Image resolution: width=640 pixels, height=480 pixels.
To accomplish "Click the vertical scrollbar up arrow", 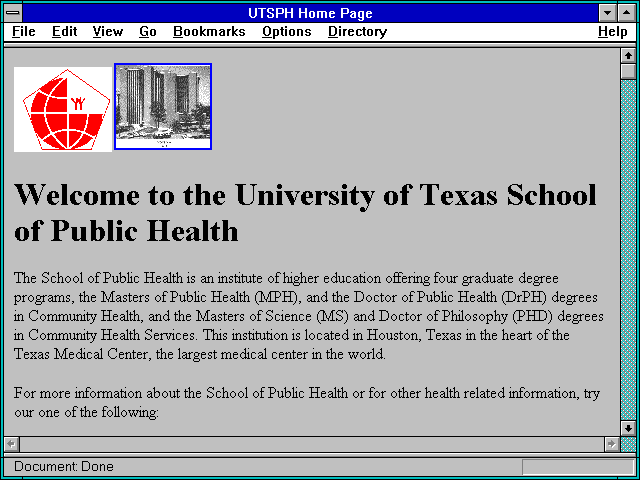I will (628, 56).
